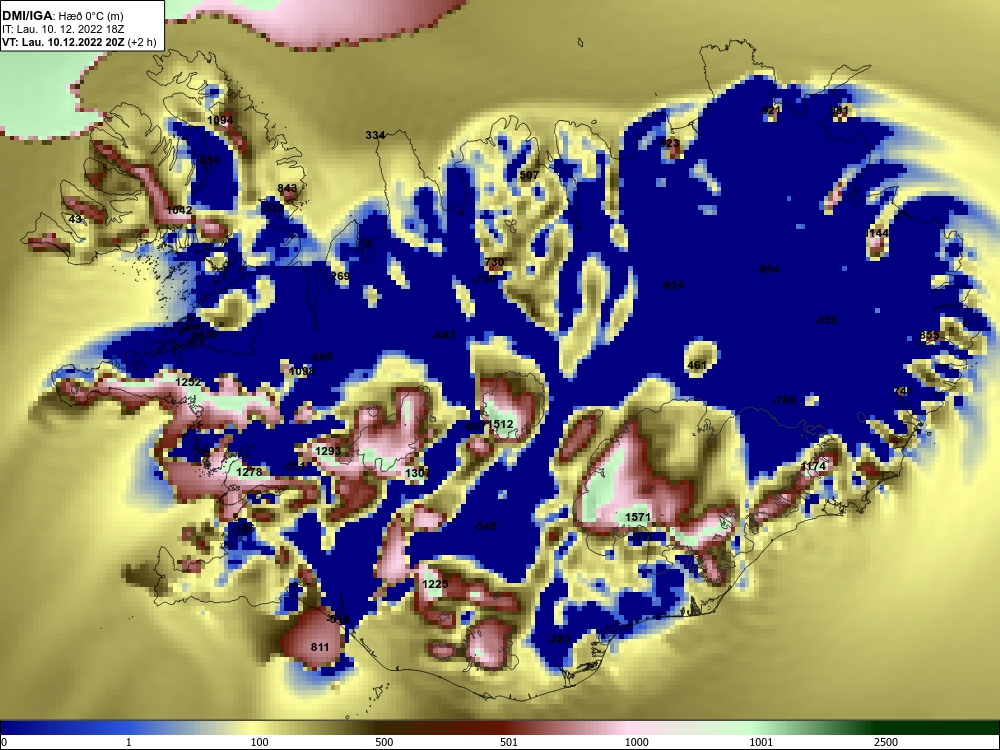This screenshot has height=750, width=1000.
Task: Click the 1512 value label
Action: [x=500, y=424]
